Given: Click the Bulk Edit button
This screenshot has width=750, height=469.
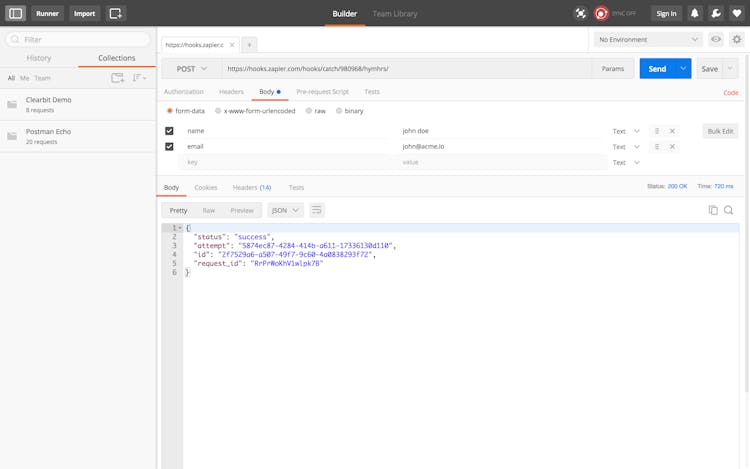Looking at the screenshot, I should coord(720,131).
